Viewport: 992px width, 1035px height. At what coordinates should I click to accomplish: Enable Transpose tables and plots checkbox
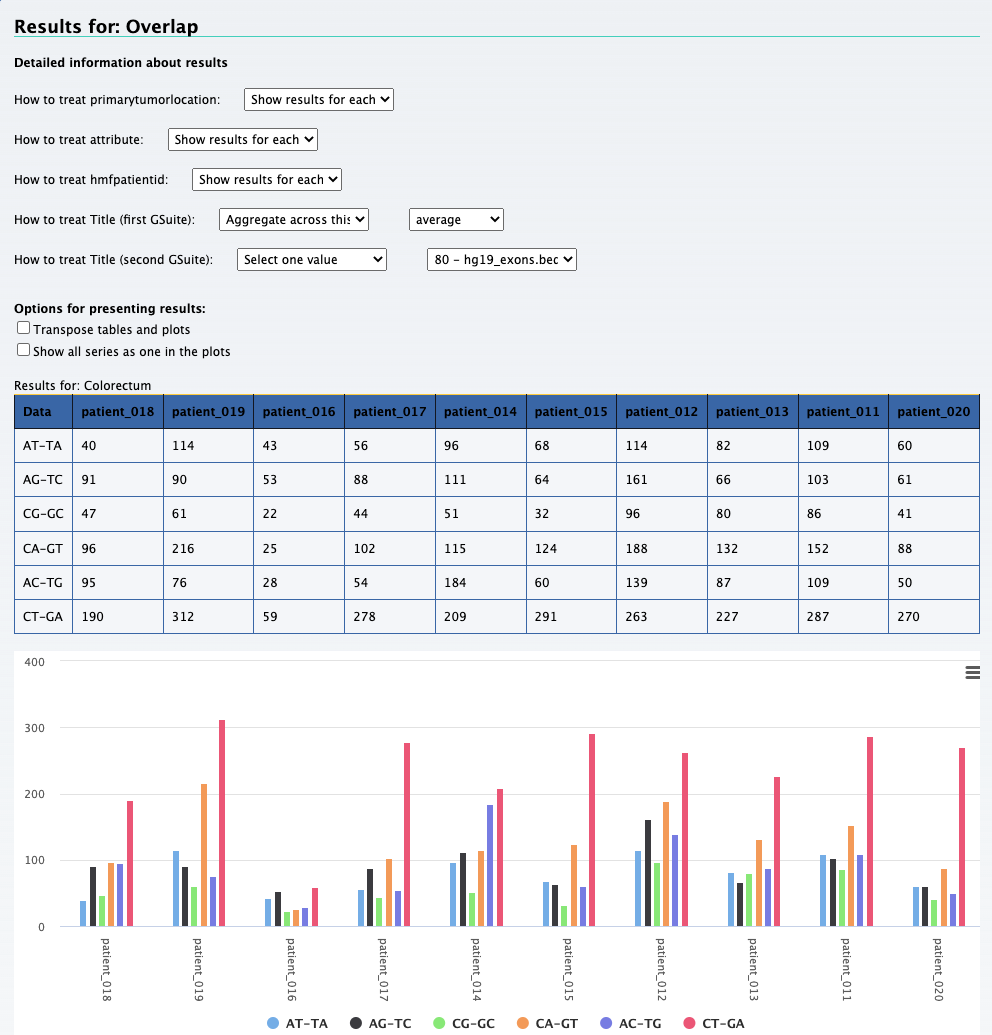point(24,328)
